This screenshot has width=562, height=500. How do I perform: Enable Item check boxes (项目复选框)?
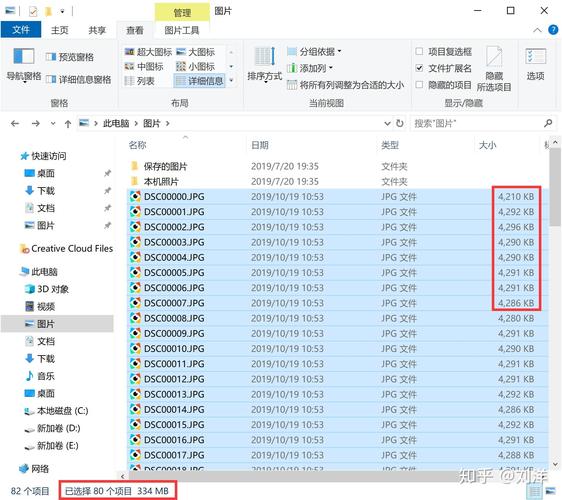[443, 52]
